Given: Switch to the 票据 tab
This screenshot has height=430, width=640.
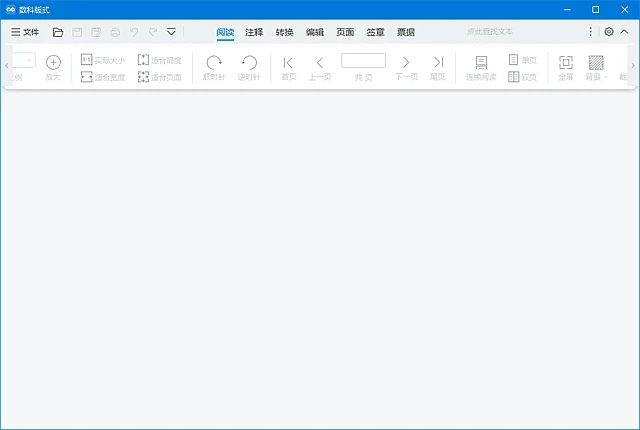Looking at the screenshot, I should pos(406,32).
